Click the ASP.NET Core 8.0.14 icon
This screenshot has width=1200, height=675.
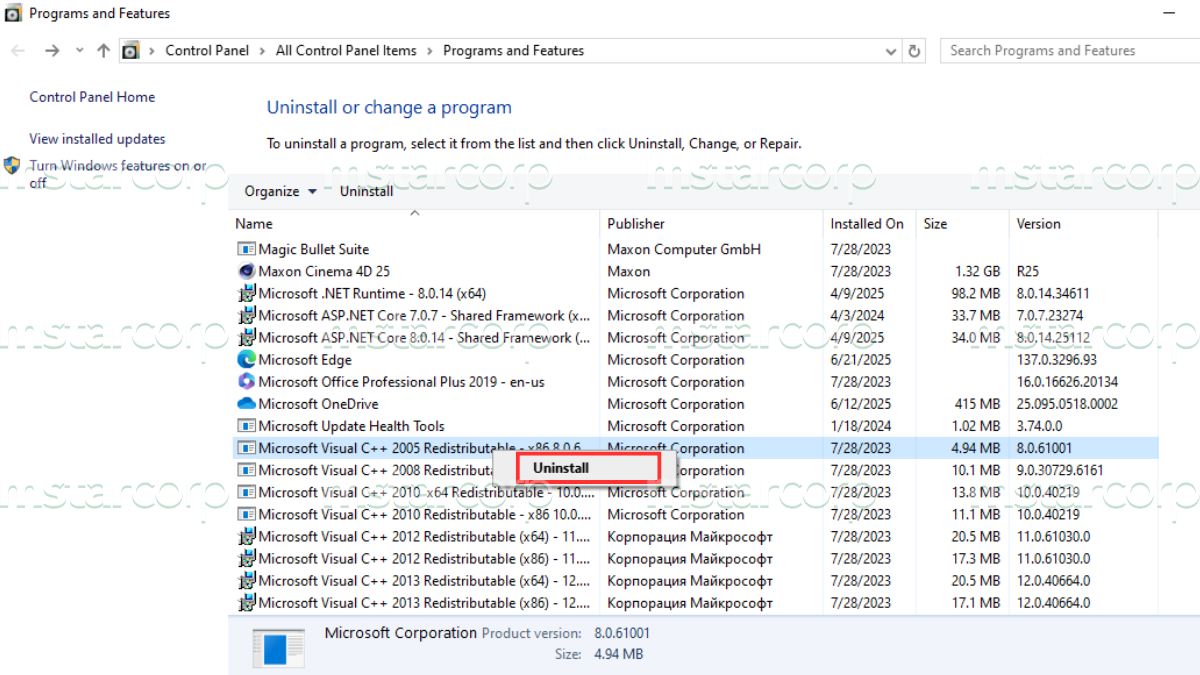click(246, 338)
